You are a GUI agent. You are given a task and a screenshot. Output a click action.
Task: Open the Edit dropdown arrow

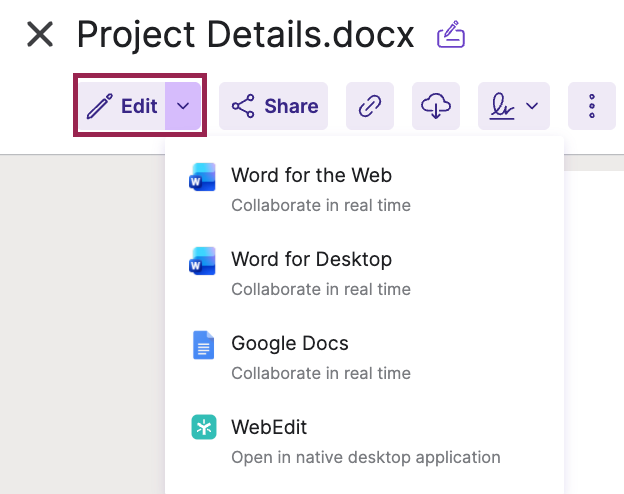tap(183, 106)
